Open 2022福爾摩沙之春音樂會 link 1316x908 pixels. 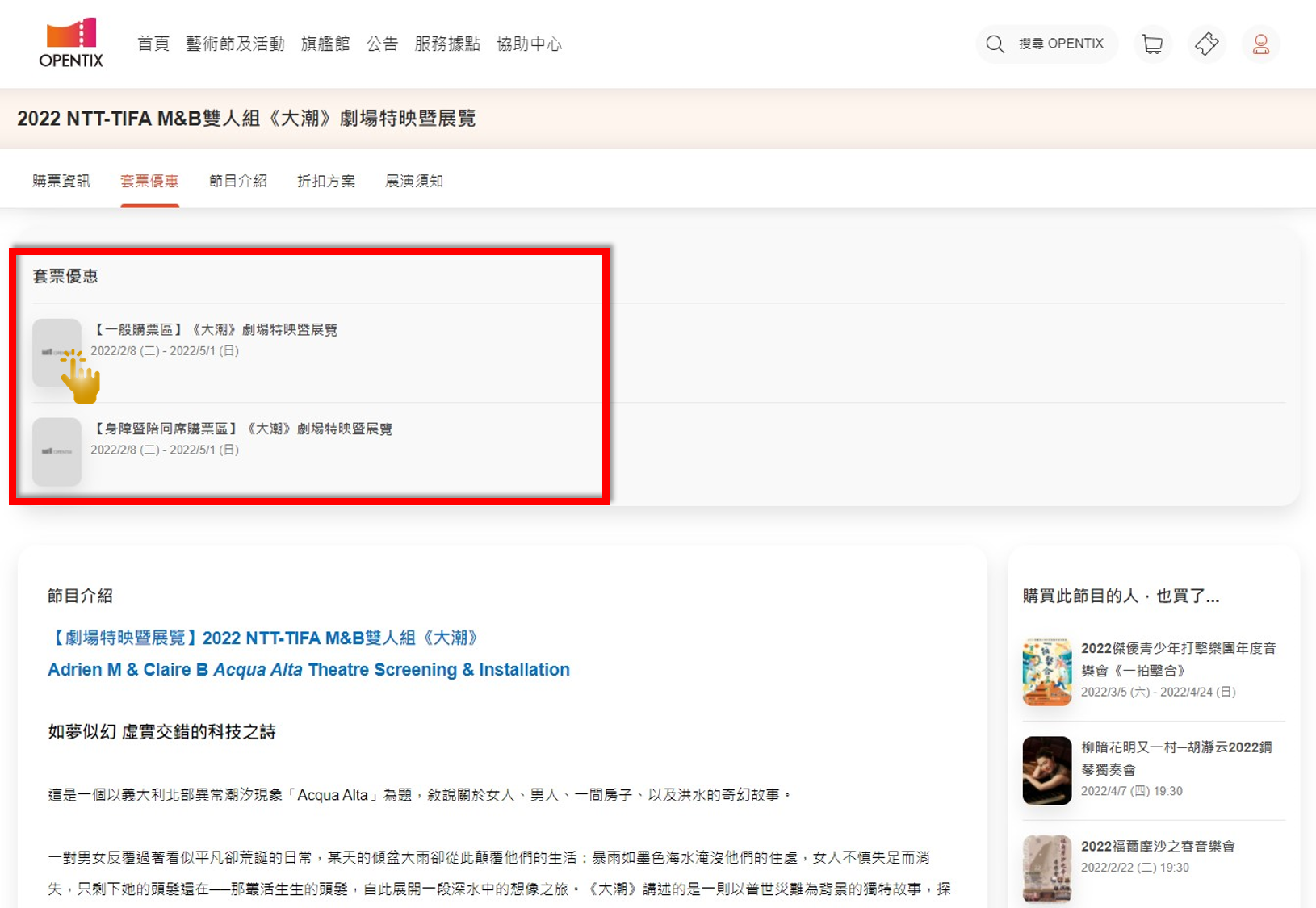click(1158, 846)
